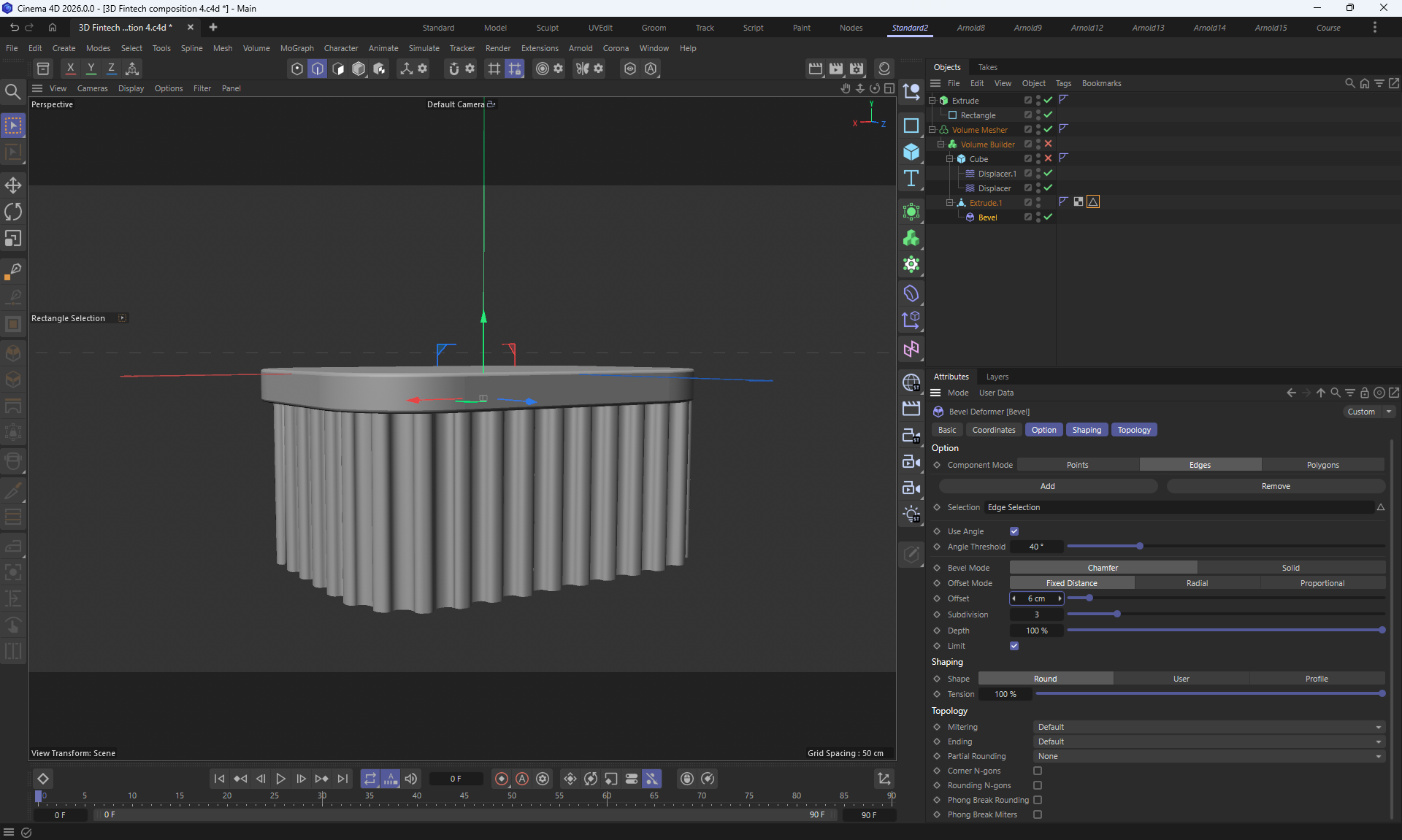The height and width of the screenshot is (840, 1402).
Task: Open the Mitering dropdown
Action: (x=1208, y=727)
